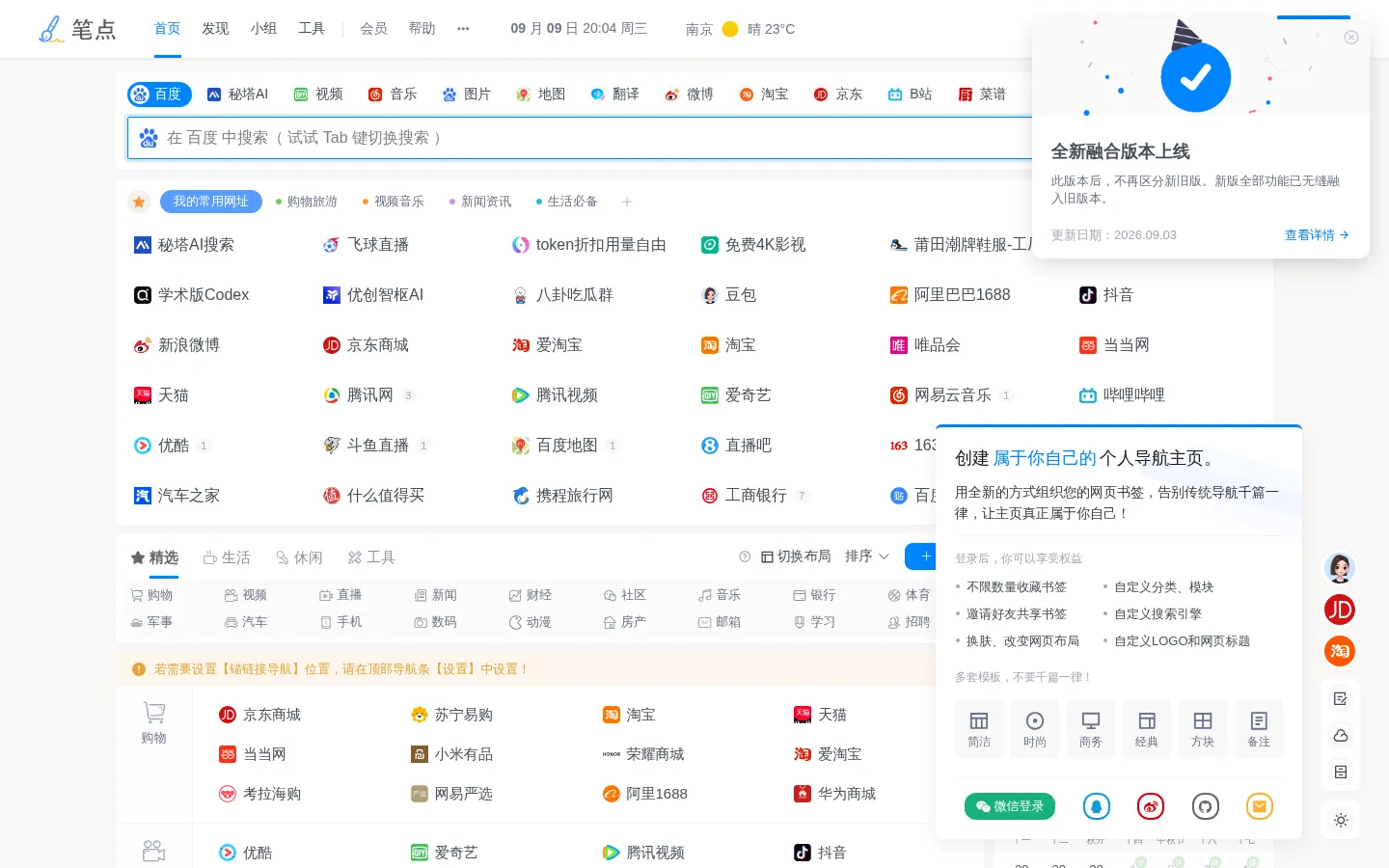Switch to the 购物旅游 bookmark tab
1389x868 pixels.
point(307,202)
